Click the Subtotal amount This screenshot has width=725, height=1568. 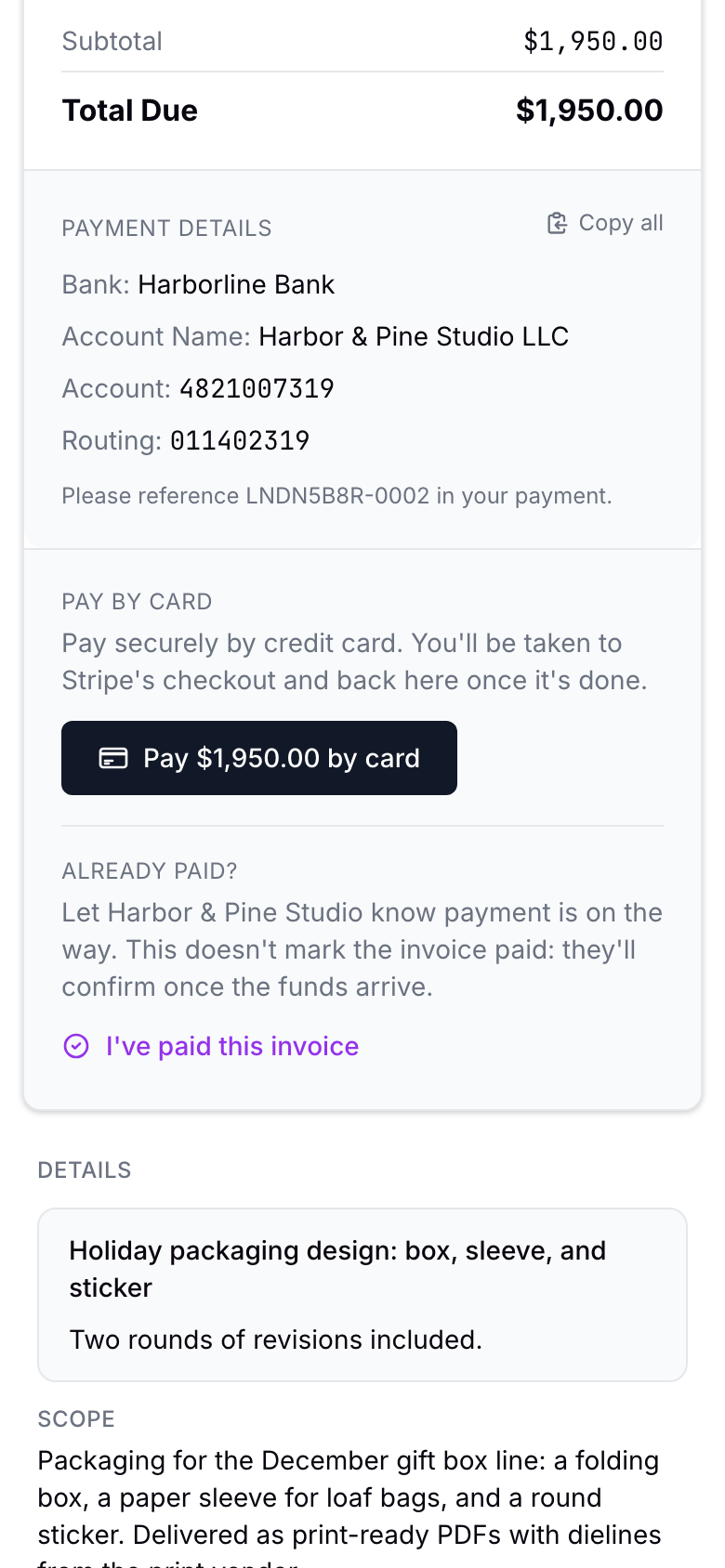pyautogui.click(x=593, y=41)
